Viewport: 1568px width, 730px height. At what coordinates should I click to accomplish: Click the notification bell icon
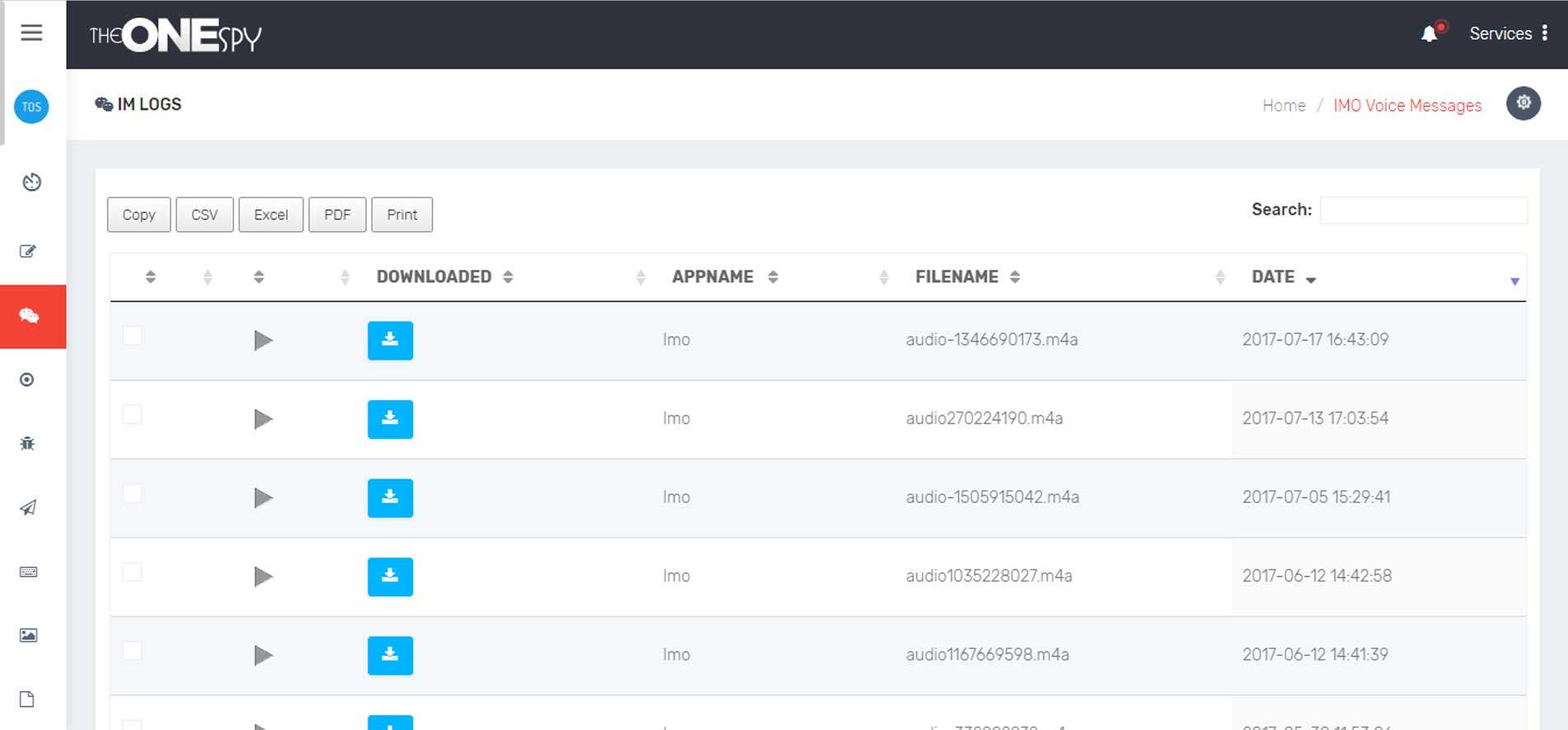pos(1429,34)
